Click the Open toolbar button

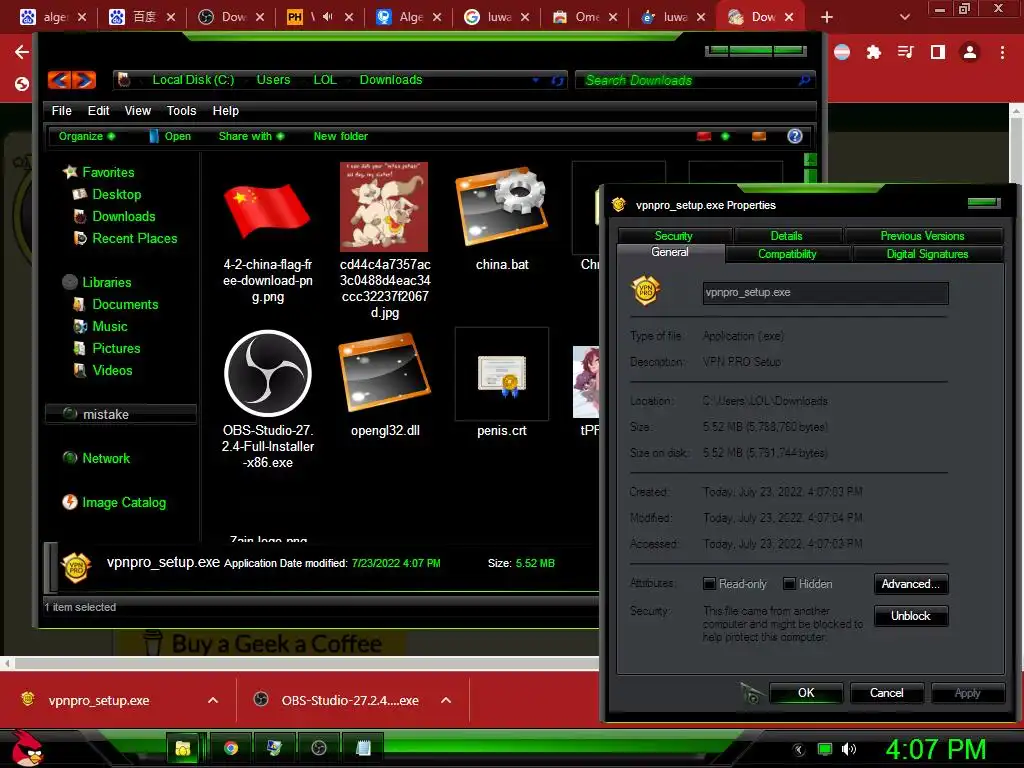tap(170, 136)
